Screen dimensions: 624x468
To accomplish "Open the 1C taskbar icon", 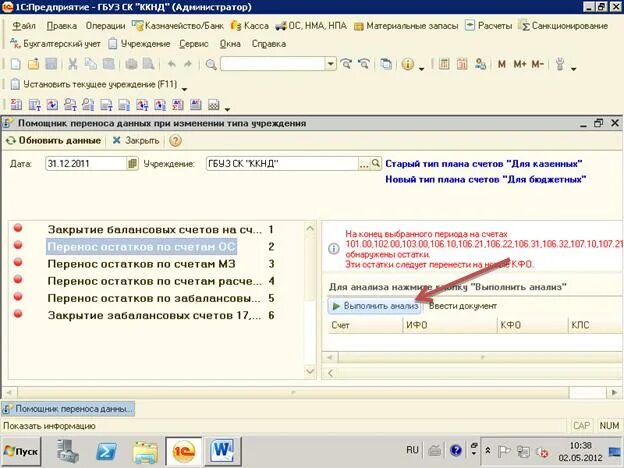I will pos(183,452).
